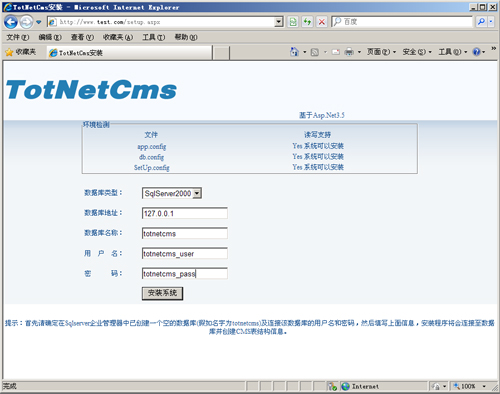The height and width of the screenshot is (394, 500).
Task: Open the Print dropdown arrow
Action: click(x=359, y=52)
